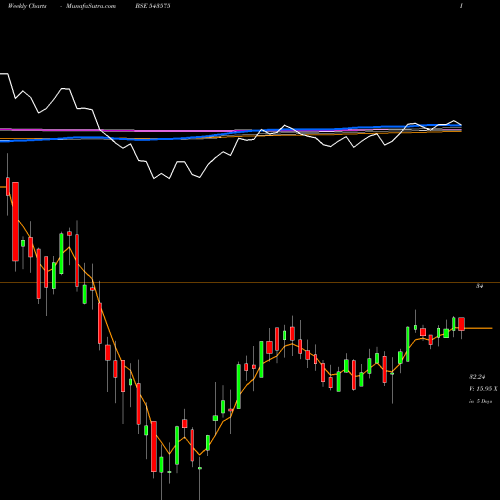Click the 'BSE 543575' ticker text
Viewport: 500px width, 500px height.
153,6
